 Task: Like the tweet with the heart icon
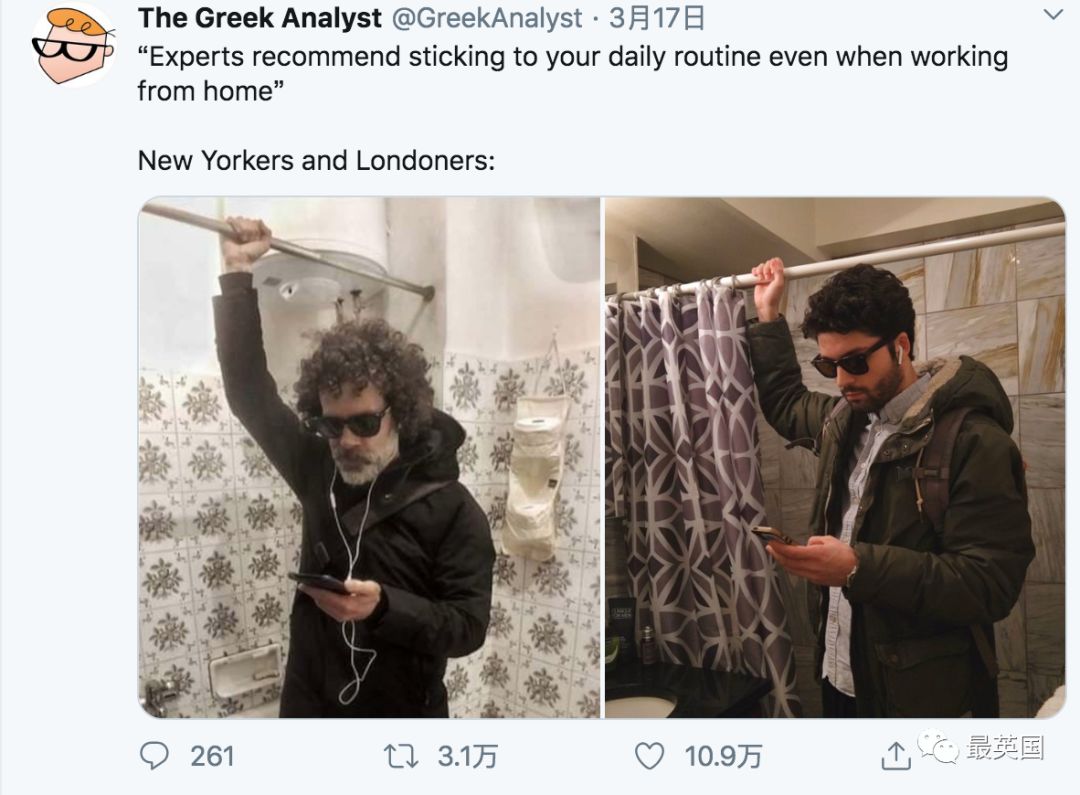[649, 756]
